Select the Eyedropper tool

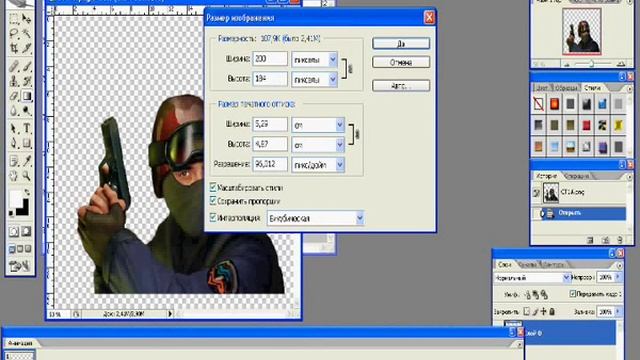click(27, 161)
